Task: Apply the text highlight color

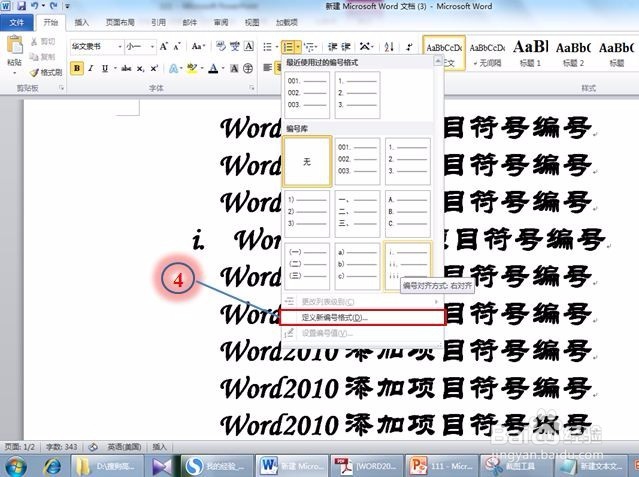Action: pos(191,68)
